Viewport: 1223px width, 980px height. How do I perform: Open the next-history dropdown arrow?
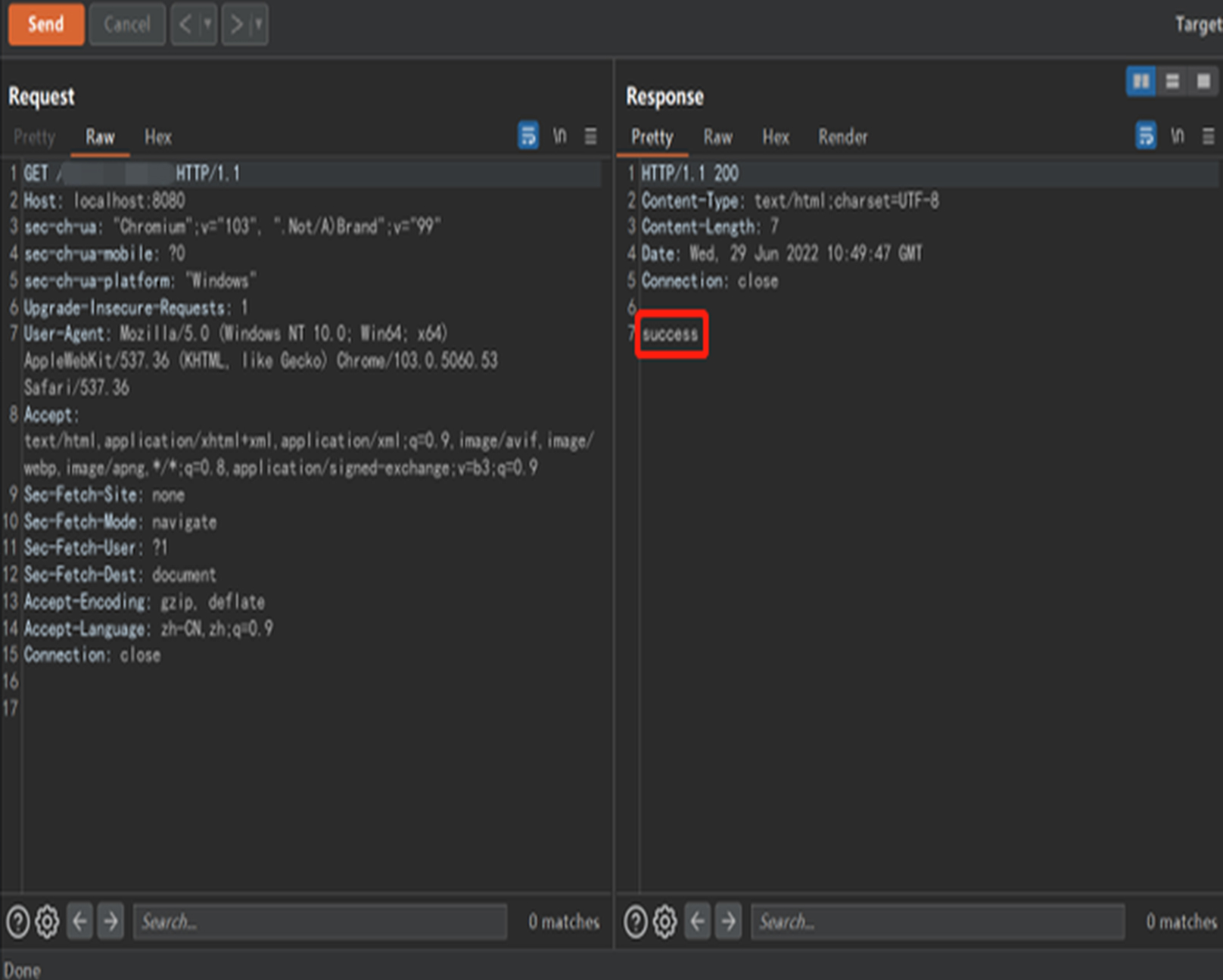(259, 24)
